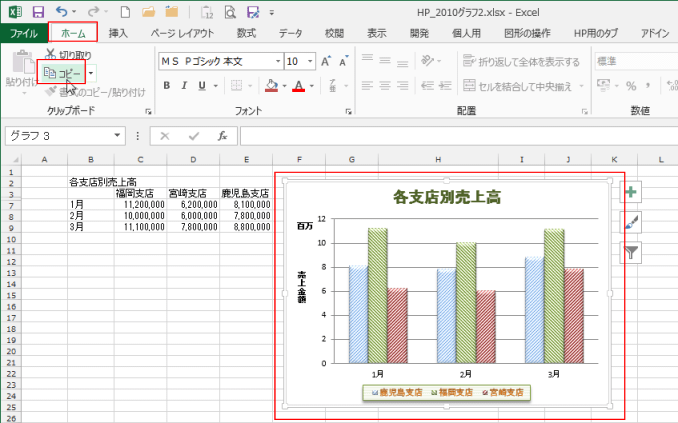Click the 貼り付け paste clipboard icon
678x423 pixels.
(23, 61)
